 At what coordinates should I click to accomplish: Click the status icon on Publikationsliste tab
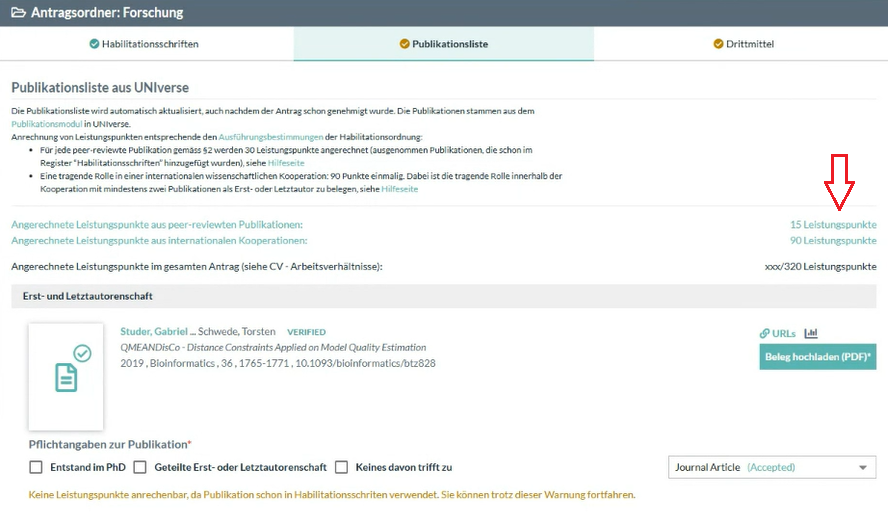tap(404, 44)
